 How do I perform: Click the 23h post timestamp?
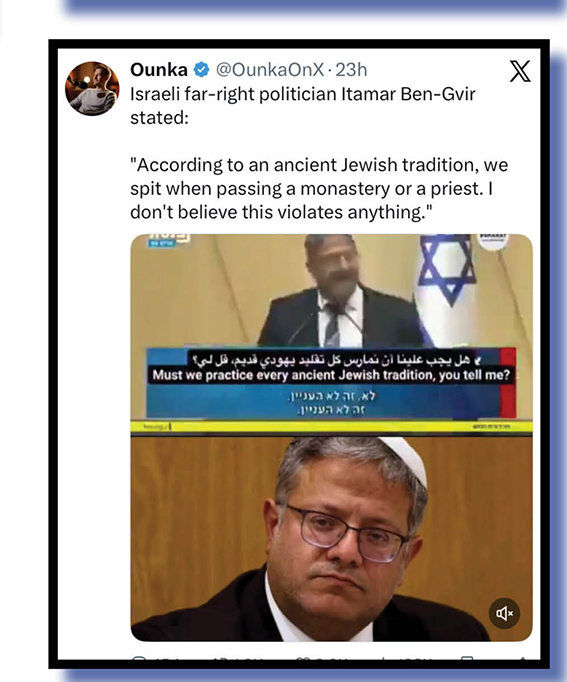351,70
